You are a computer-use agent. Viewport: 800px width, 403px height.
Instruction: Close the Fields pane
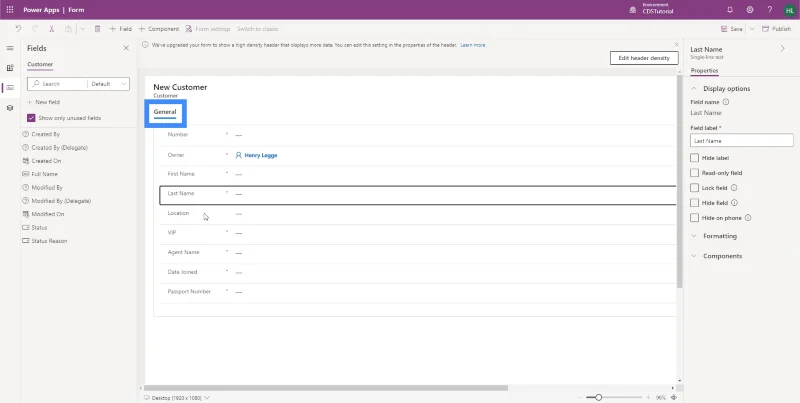(x=126, y=48)
